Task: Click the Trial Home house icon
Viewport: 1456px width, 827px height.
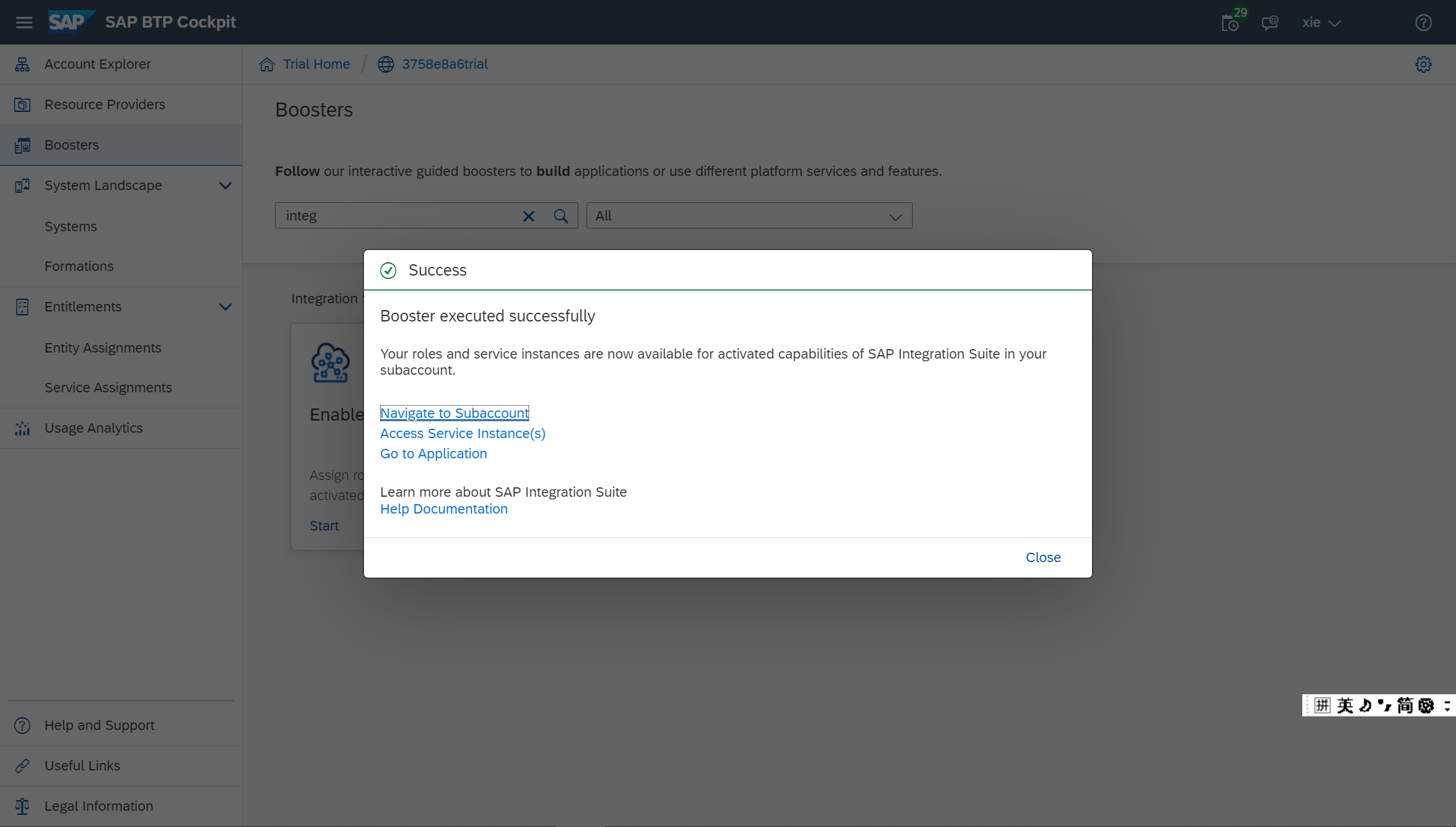Action: [x=267, y=65]
